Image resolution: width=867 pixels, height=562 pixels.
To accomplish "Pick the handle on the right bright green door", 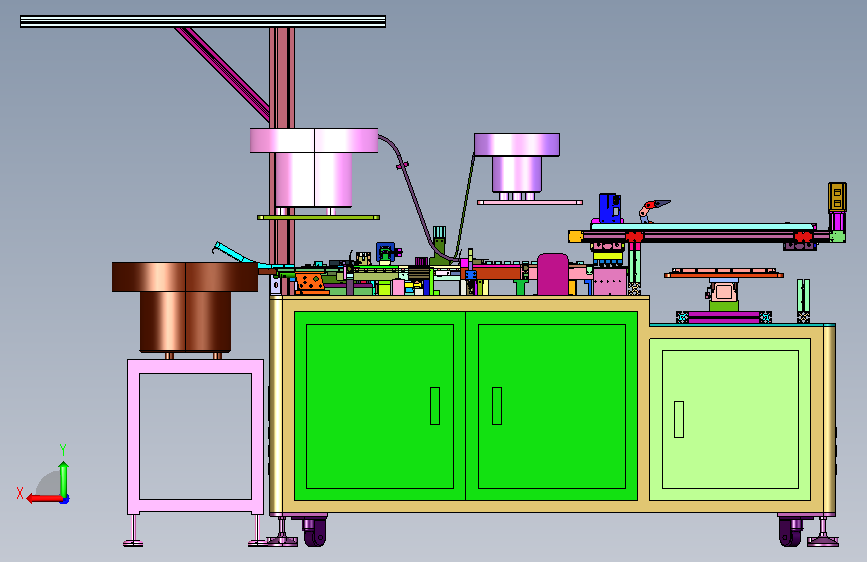I will pos(497,405).
